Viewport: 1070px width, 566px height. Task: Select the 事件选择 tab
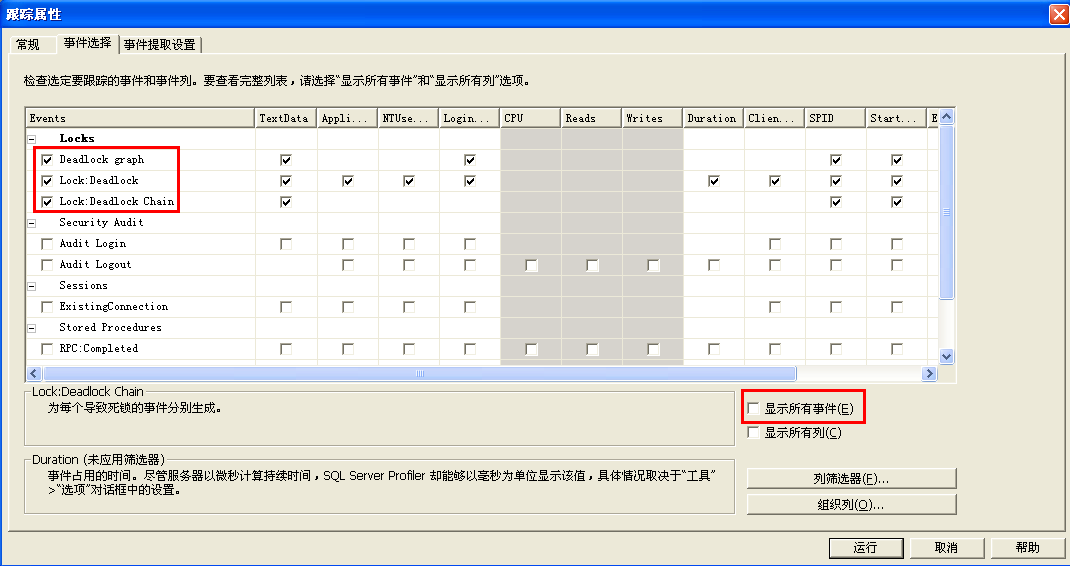[x=88, y=43]
